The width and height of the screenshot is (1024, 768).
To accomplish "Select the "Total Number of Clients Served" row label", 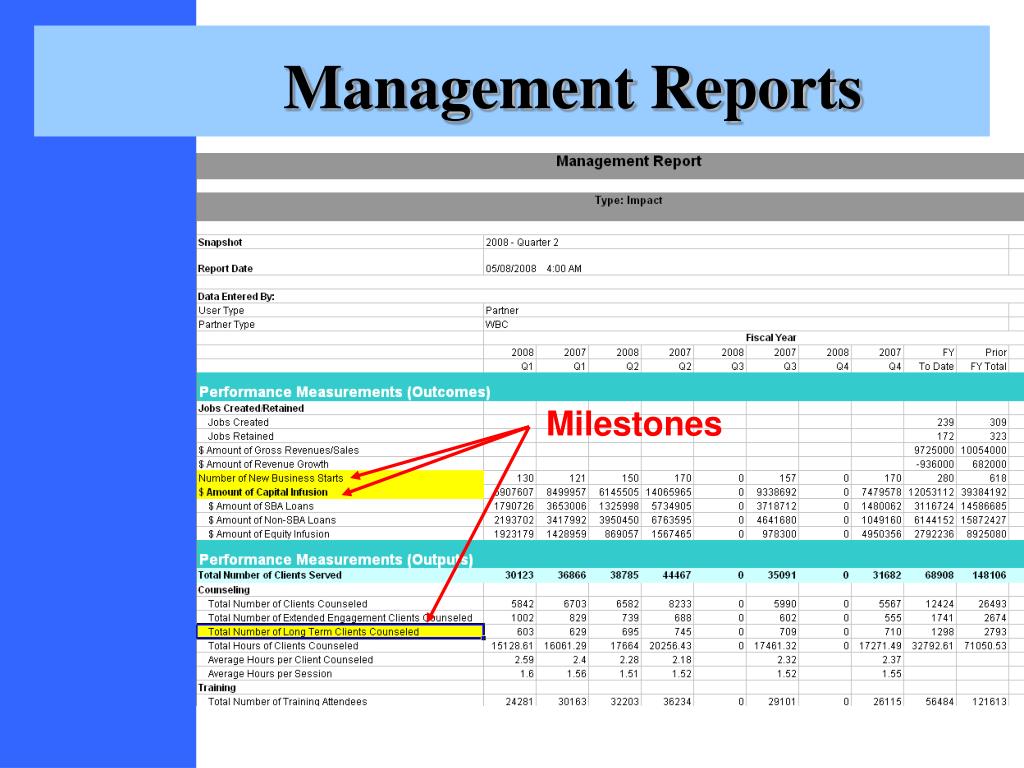I will [270, 575].
